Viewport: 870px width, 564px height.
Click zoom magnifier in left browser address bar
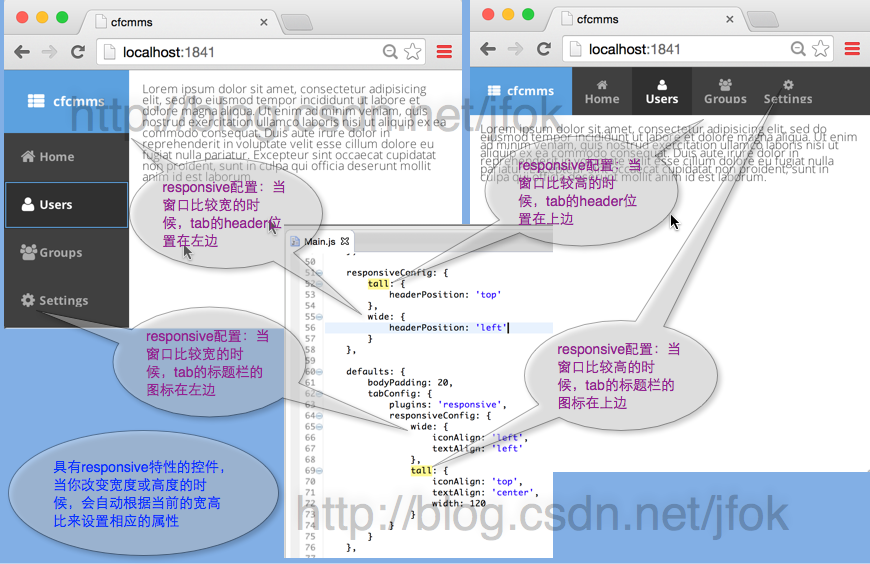[390, 52]
